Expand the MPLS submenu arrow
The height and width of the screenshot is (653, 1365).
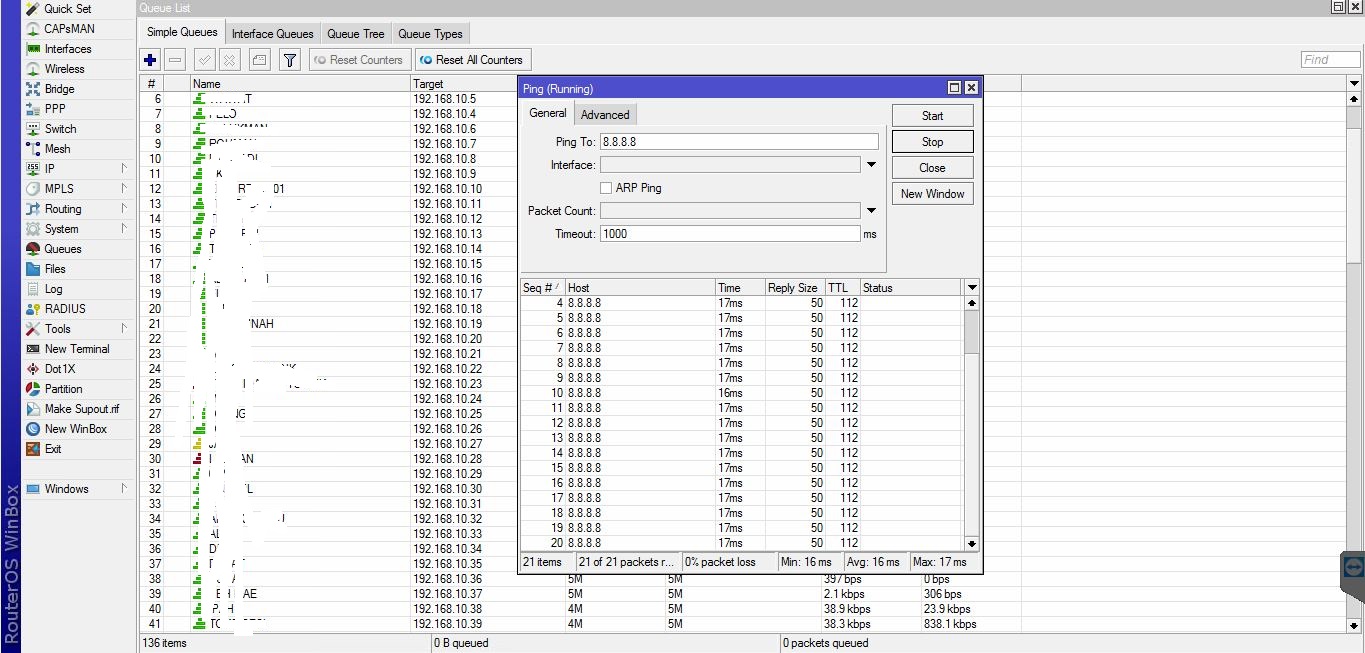click(125, 189)
